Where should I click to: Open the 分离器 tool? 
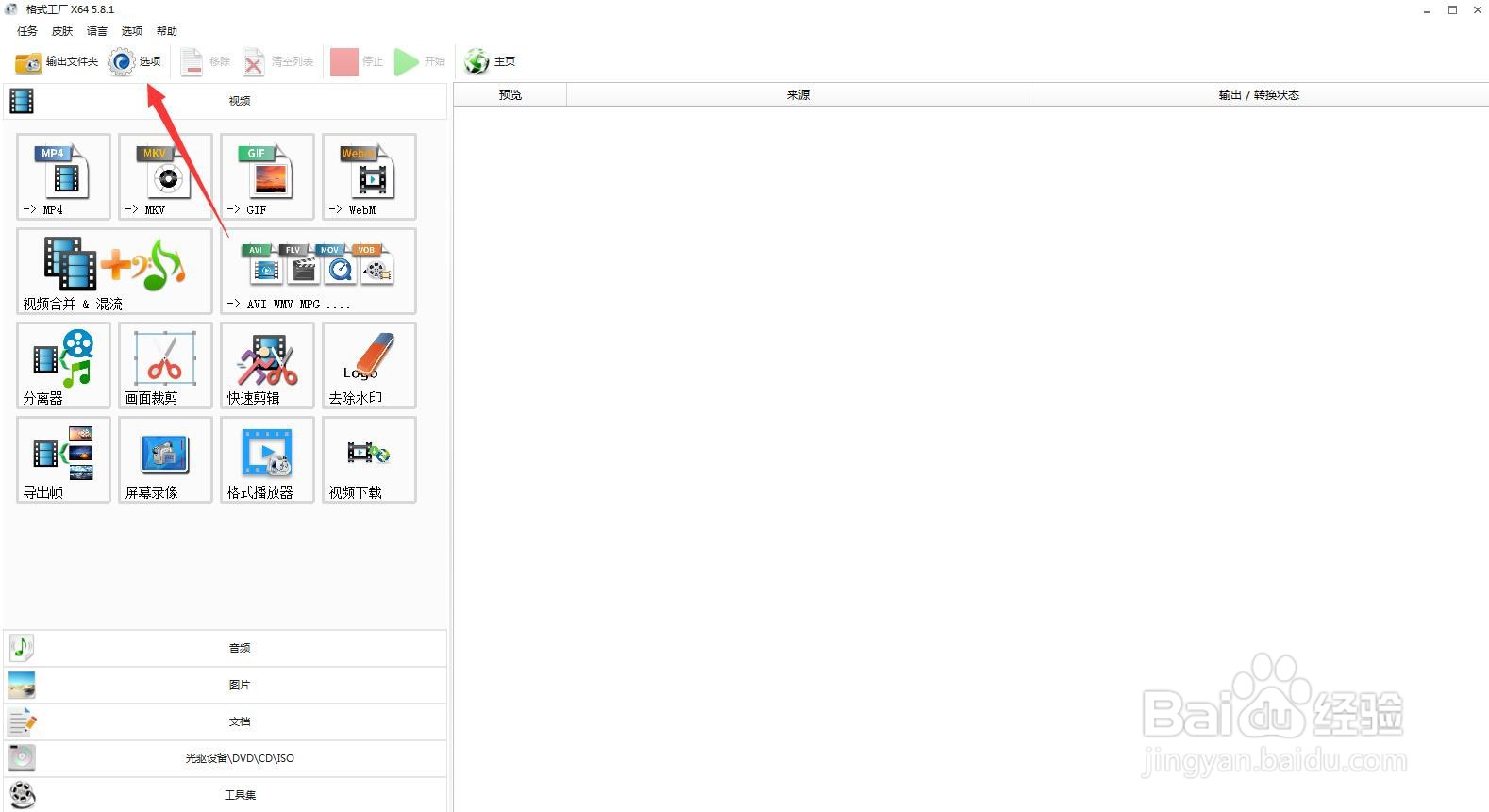(63, 365)
